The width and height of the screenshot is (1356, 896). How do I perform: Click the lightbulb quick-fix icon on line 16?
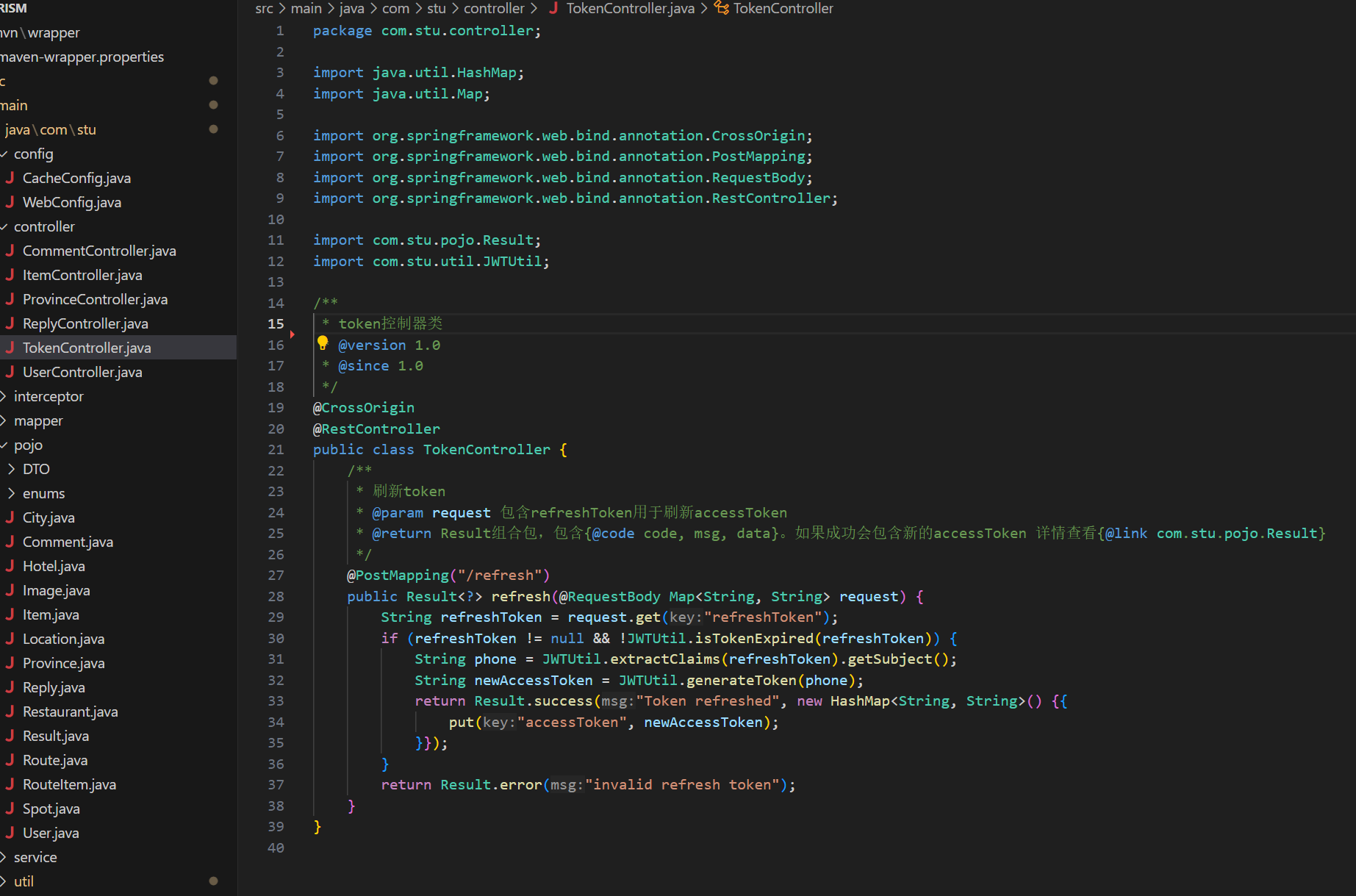click(x=323, y=343)
